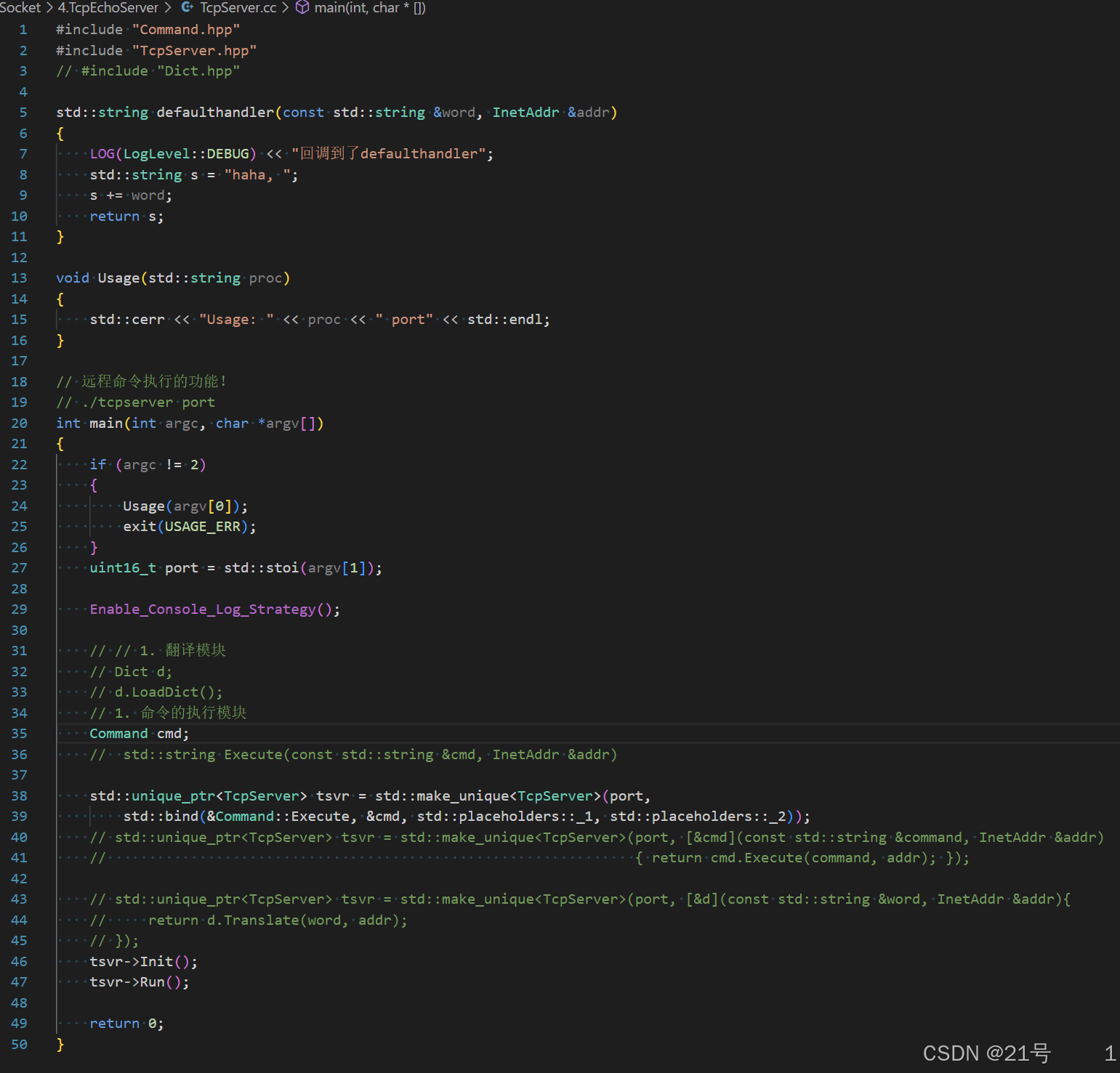
Task: Click the uint16_t type on line 27
Action: 123,568
